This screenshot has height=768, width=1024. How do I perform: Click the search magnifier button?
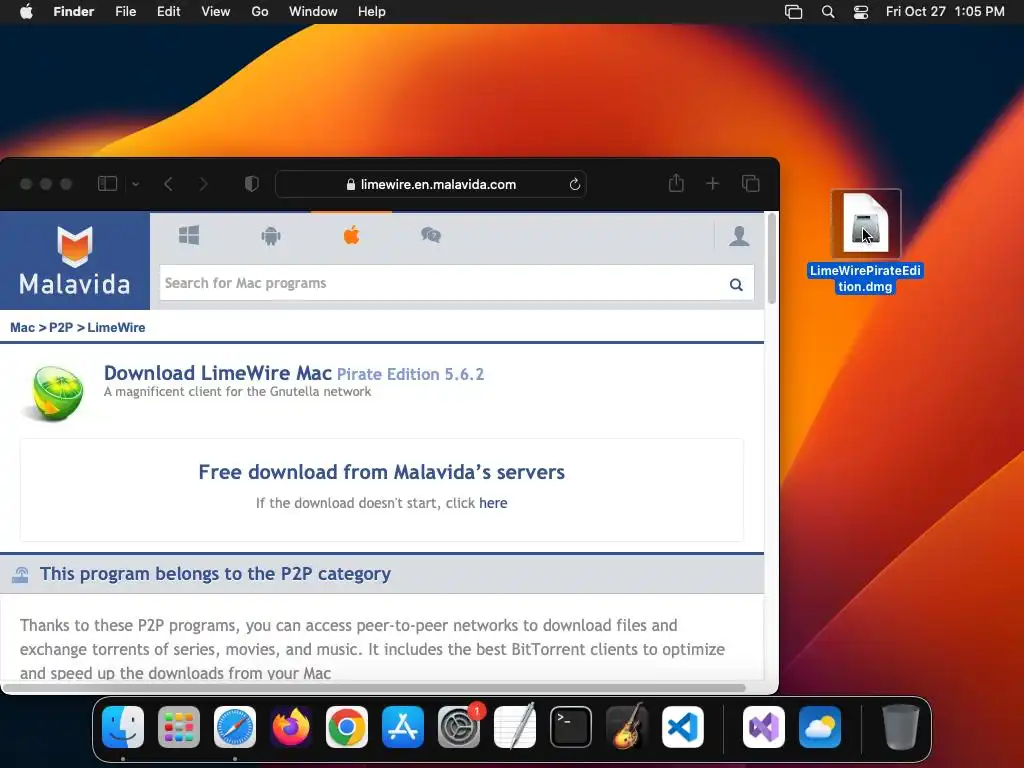click(736, 284)
